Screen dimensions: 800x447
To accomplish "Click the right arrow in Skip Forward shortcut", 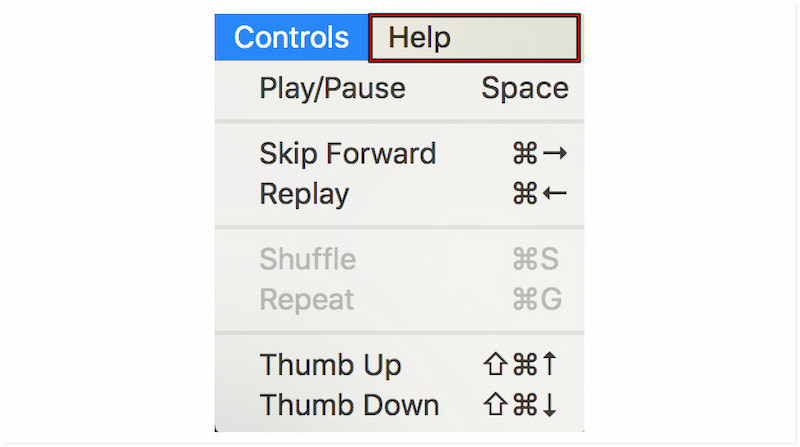I will 555,154.
